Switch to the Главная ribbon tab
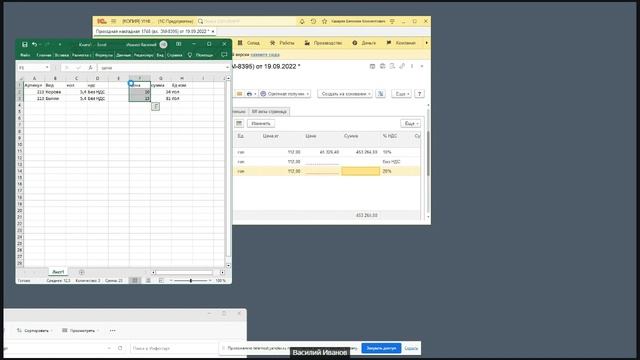Image resolution: width=640 pixels, height=360 pixels. pyautogui.click(x=44, y=55)
